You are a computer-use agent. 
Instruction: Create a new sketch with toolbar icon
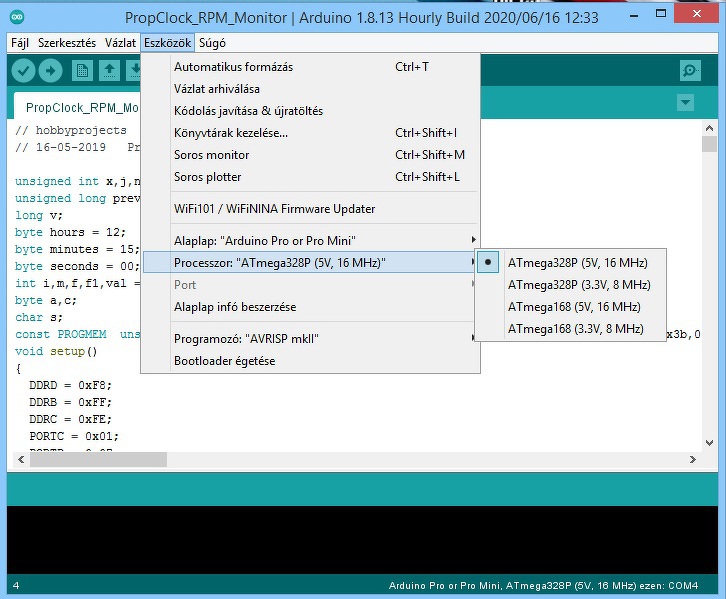click(x=82, y=71)
